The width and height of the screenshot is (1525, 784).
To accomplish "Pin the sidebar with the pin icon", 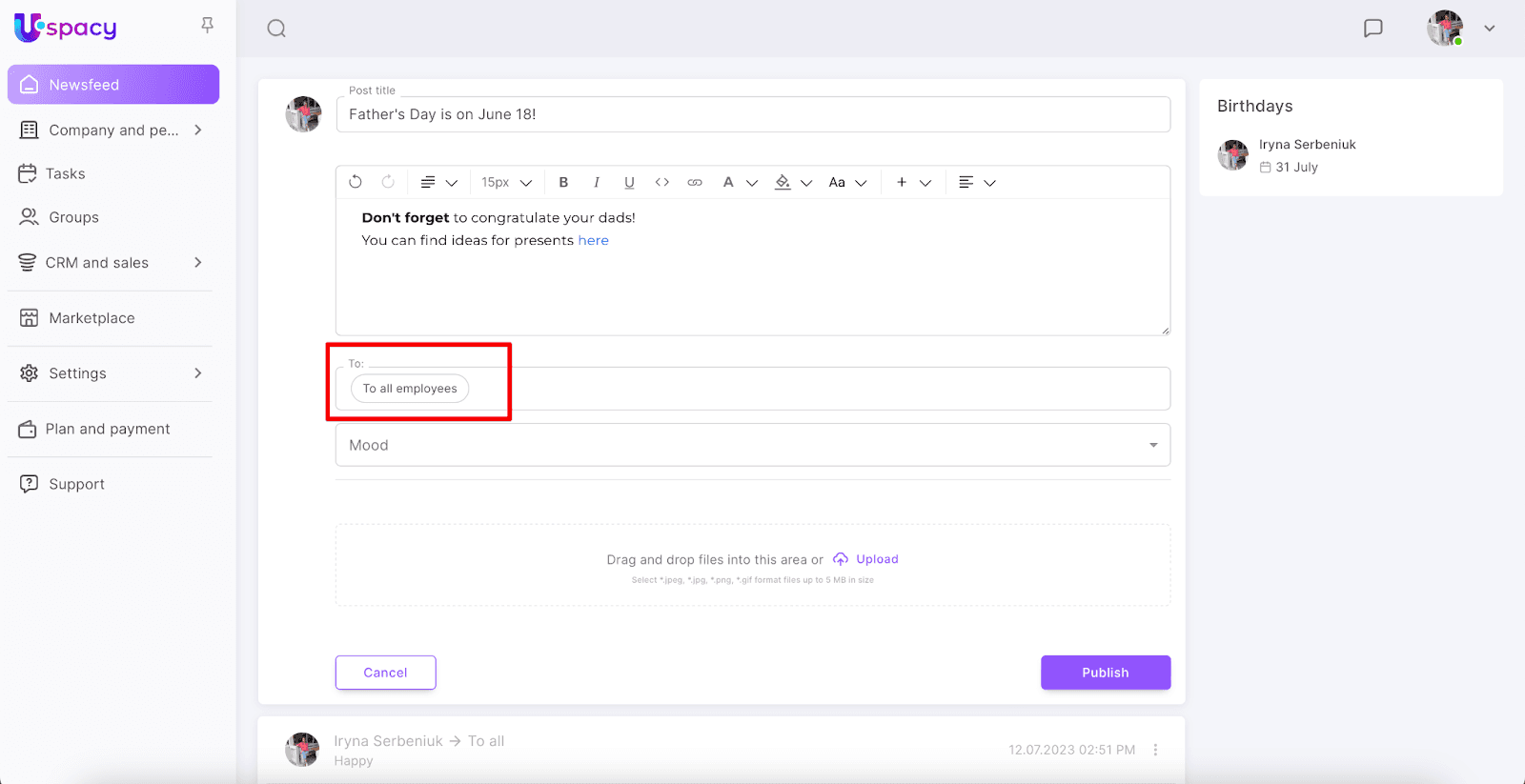I will pyautogui.click(x=207, y=26).
